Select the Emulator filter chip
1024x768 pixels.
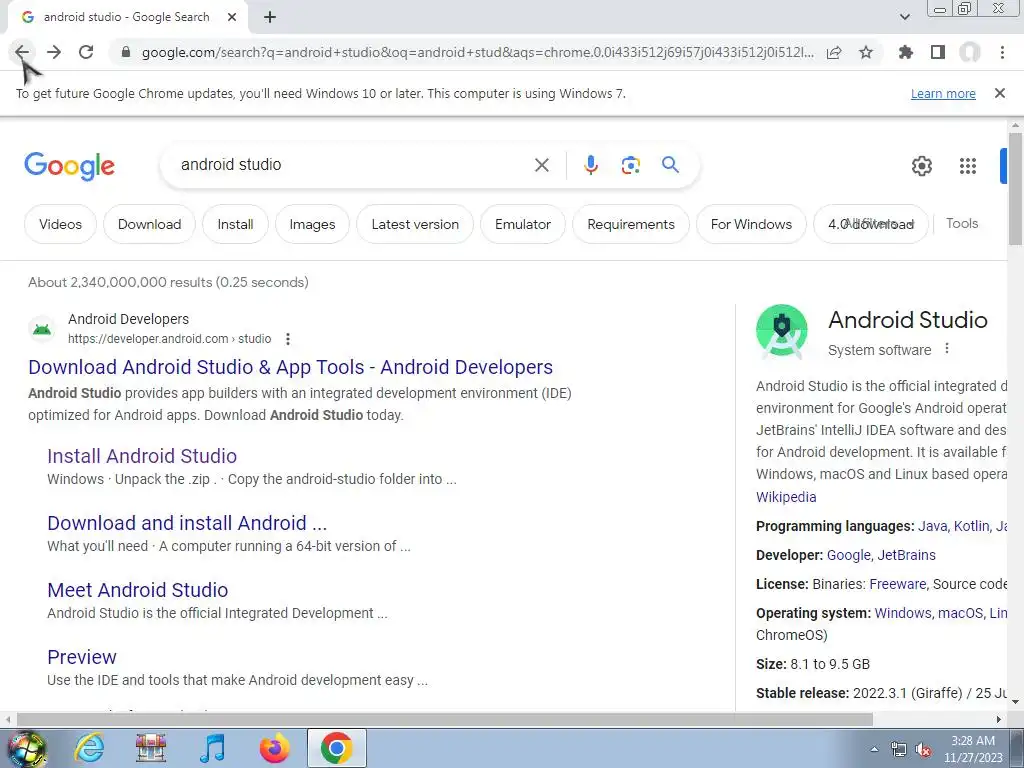(522, 224)
